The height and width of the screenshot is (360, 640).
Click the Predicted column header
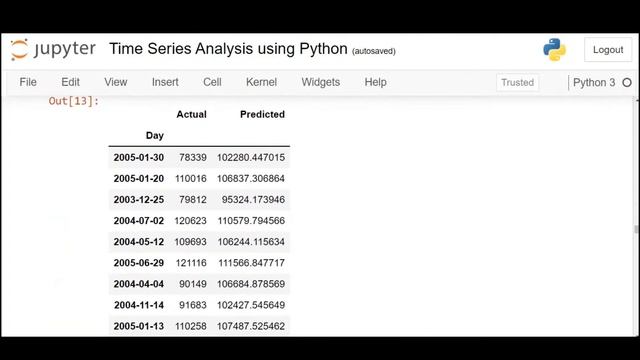pyautogui.click(x=262, y=114)
